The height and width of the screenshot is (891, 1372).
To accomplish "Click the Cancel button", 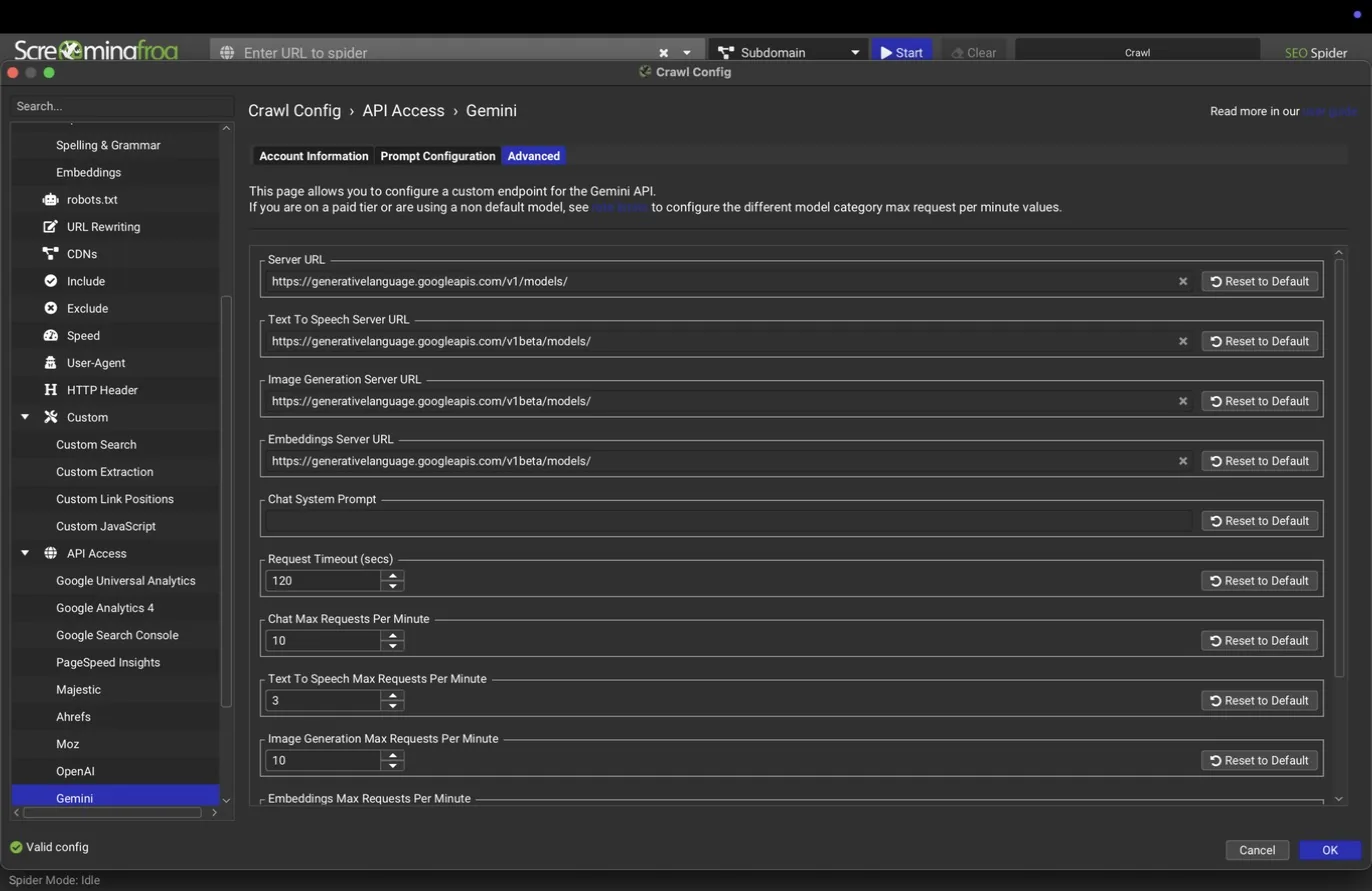I will pyautogui.click(x=1257, y=851).
